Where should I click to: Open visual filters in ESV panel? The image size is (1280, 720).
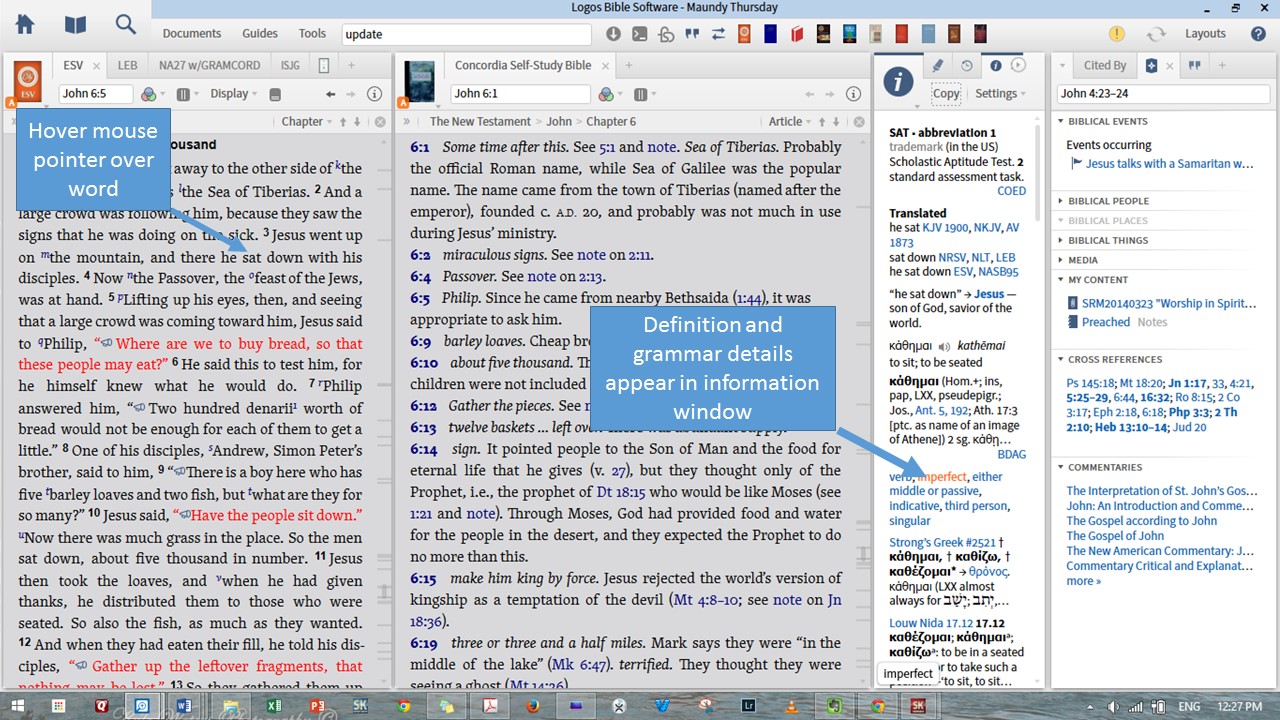tap(149, 94)
